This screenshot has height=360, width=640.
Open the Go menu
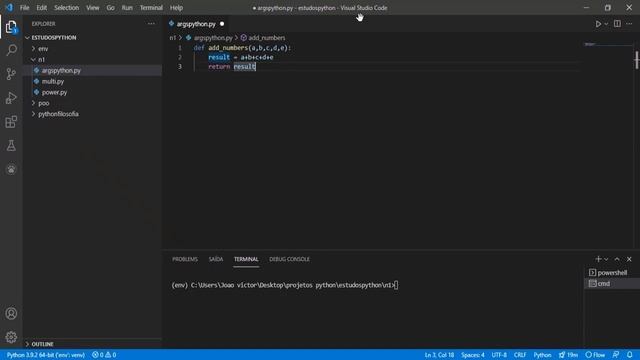point(110,8)
